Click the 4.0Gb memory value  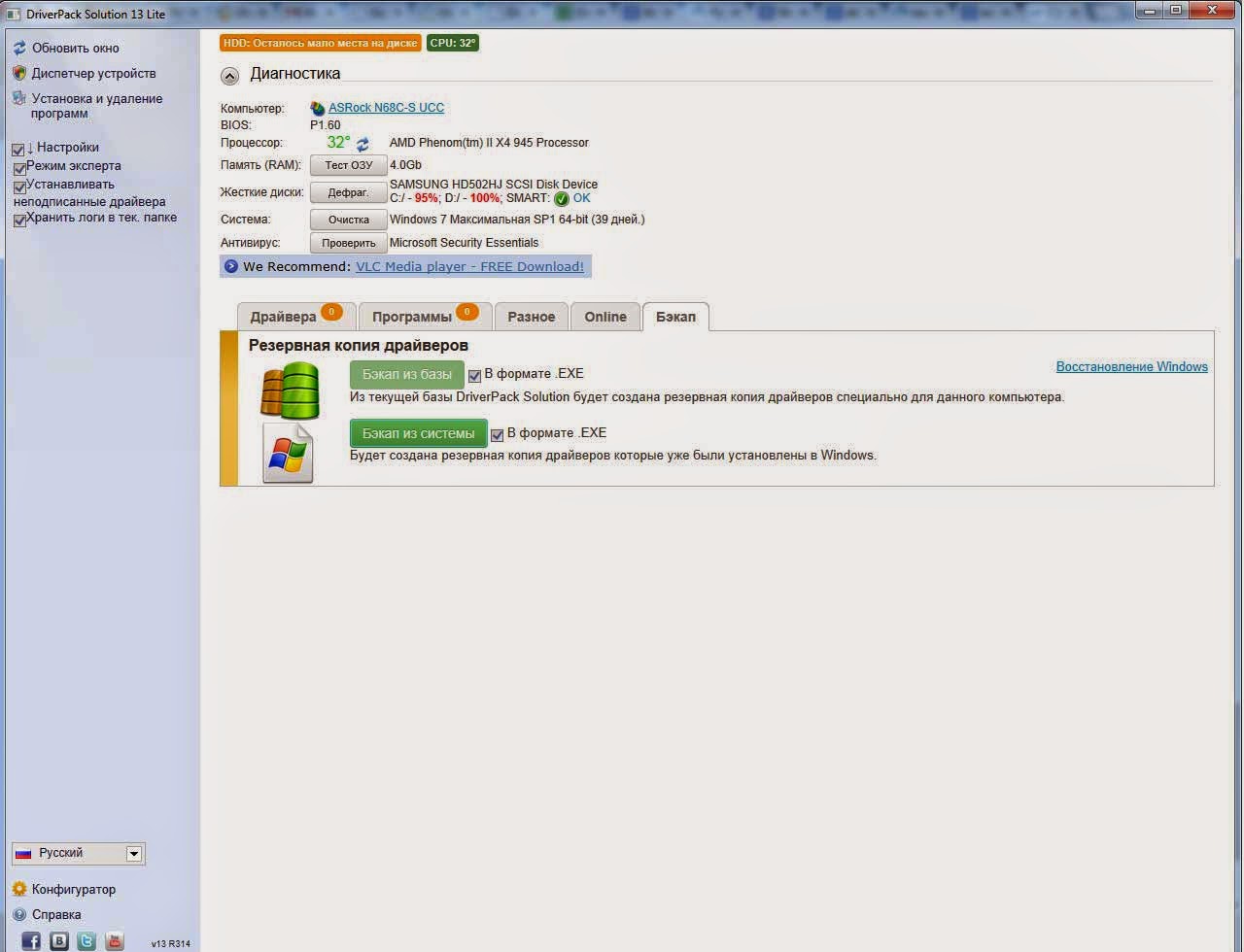(405, 165)
